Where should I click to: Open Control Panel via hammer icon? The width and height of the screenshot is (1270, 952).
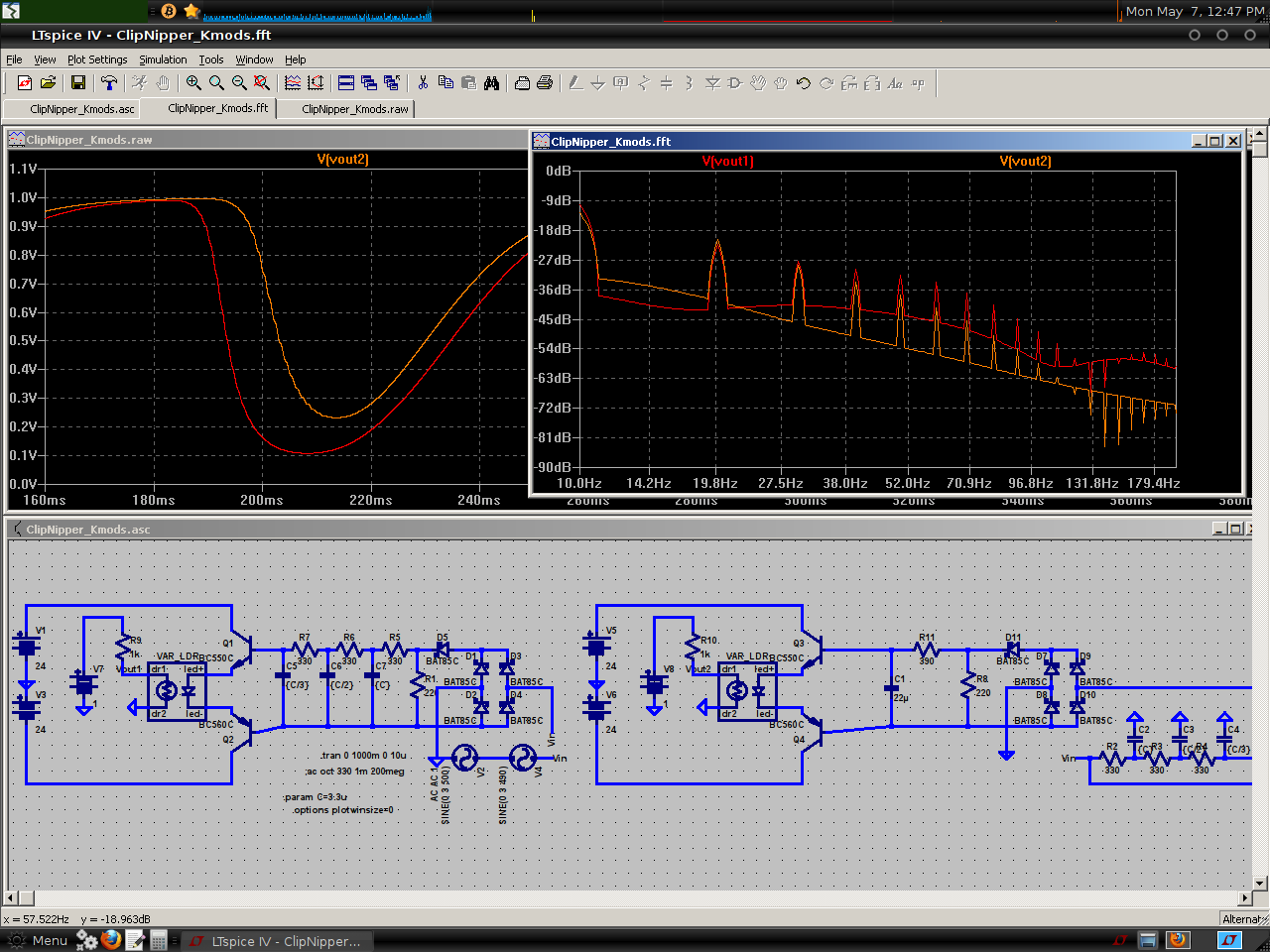(109, 83)
